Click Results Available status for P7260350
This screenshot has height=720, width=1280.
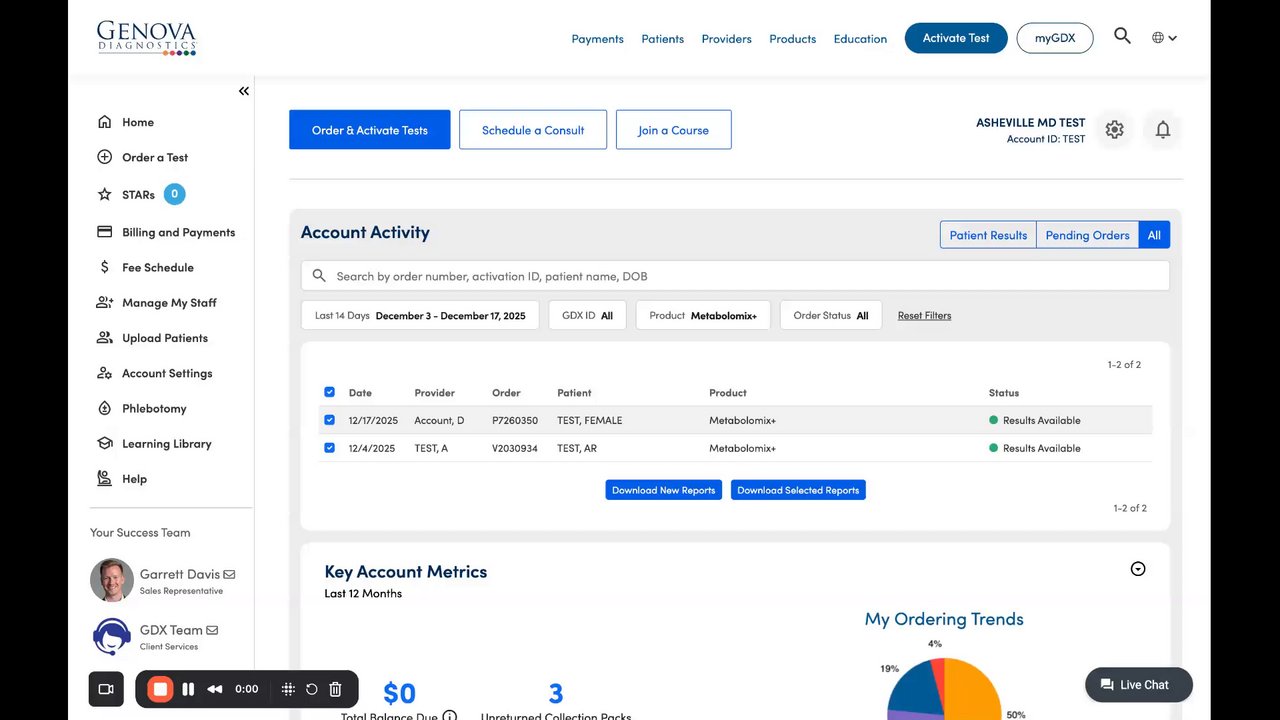coord(1035,420)
